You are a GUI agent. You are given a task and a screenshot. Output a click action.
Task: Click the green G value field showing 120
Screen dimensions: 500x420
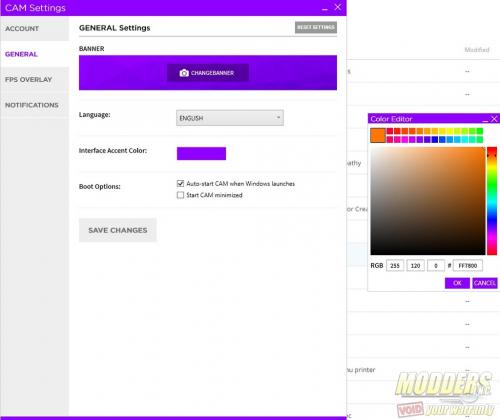415,266
